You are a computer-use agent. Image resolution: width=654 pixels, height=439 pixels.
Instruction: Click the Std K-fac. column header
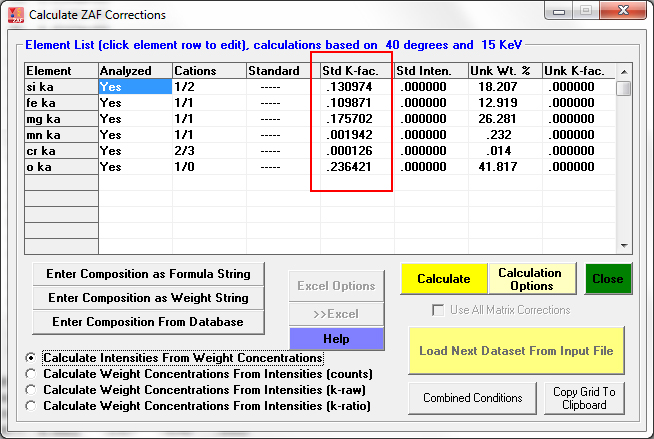click(x=356, y=71)
